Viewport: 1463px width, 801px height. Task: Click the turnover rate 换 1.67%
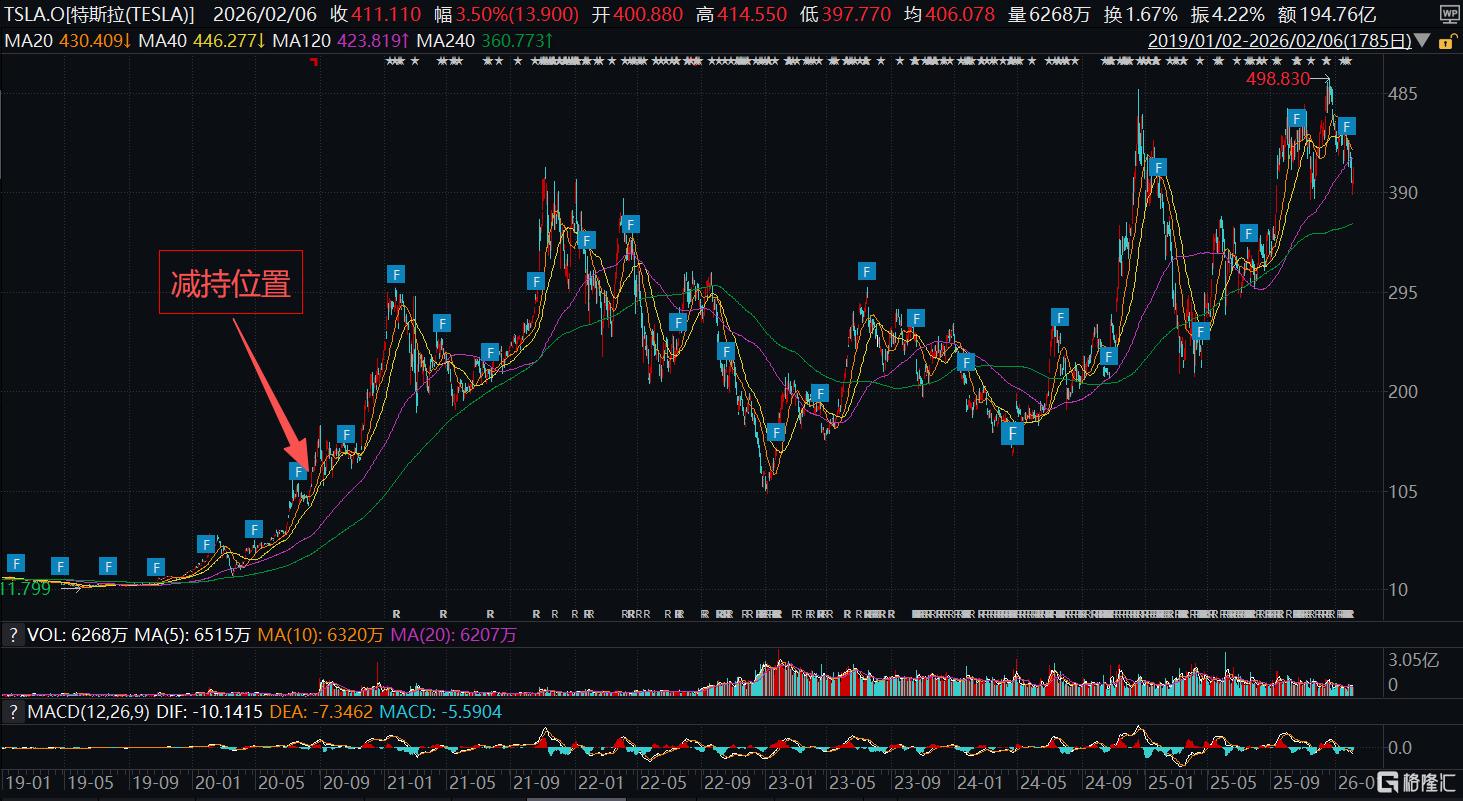coord(1140,15)
